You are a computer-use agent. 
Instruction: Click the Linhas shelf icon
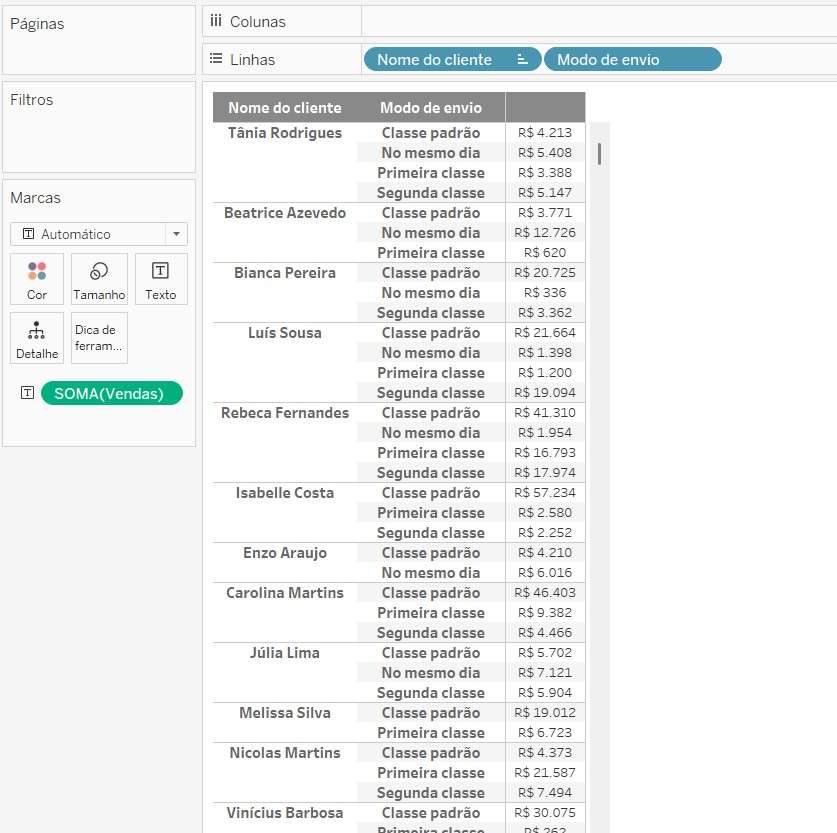[216, 60]
